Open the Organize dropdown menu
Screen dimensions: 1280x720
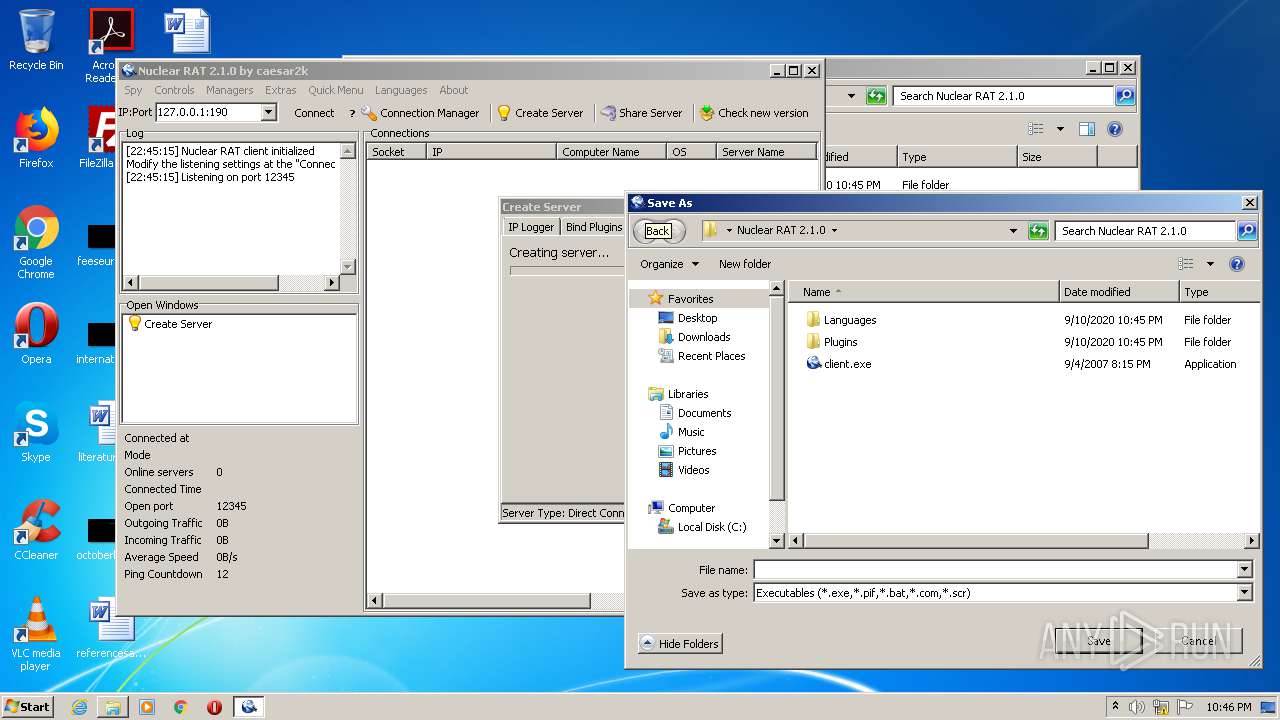[x=669, y=264]
